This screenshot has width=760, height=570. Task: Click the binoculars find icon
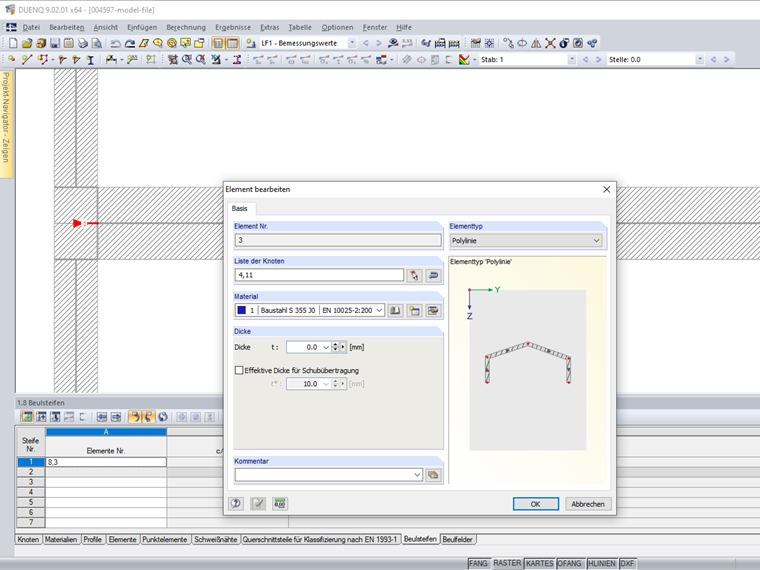tap(426, 43)
